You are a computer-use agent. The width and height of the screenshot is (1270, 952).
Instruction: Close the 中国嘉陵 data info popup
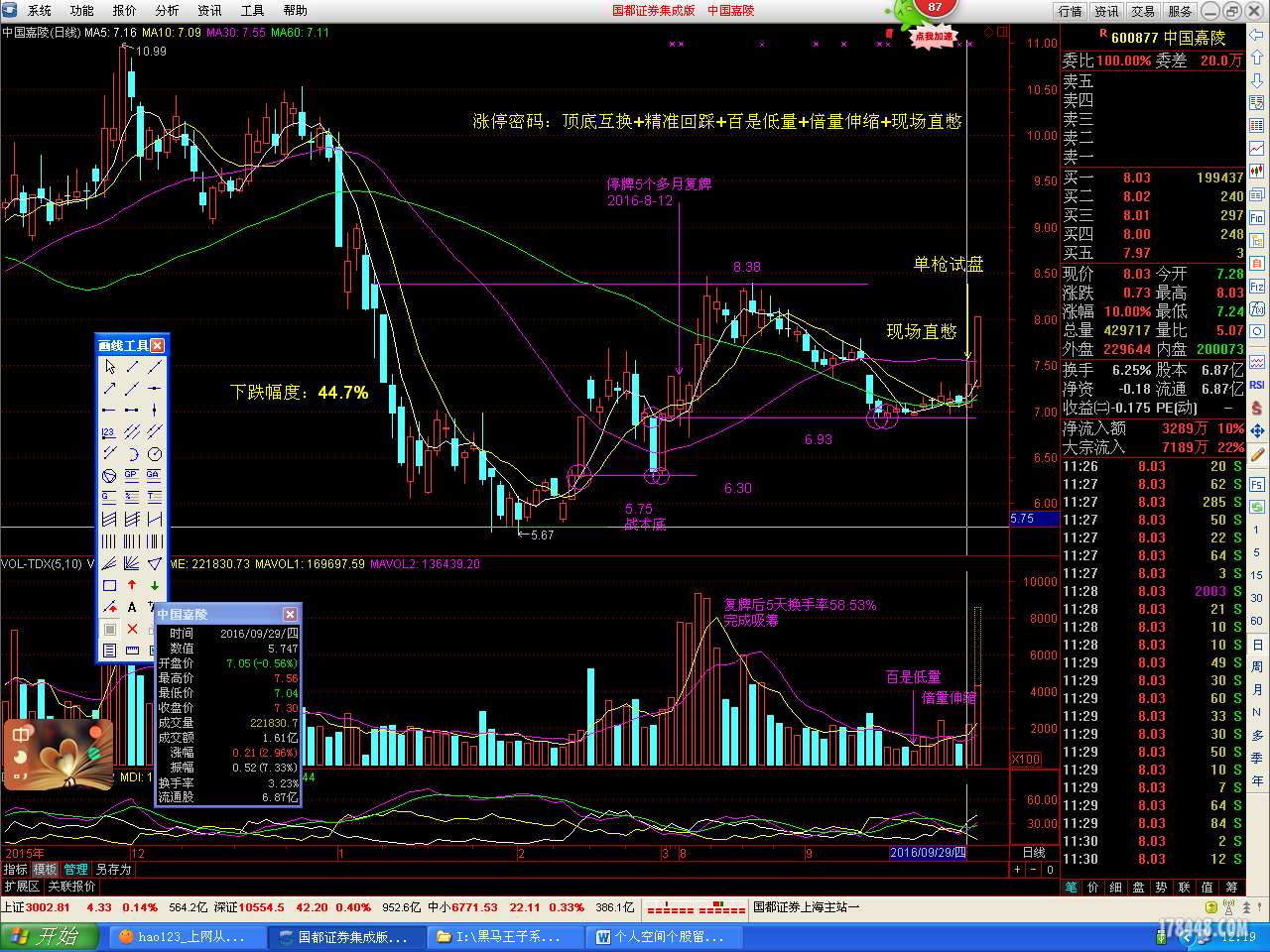[290, 614]
